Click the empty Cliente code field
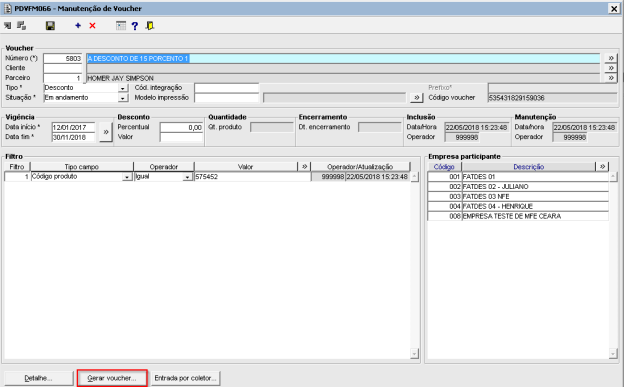Image resolution: width=626 pixels, height=387 pixels. click(x=63, y=68)
